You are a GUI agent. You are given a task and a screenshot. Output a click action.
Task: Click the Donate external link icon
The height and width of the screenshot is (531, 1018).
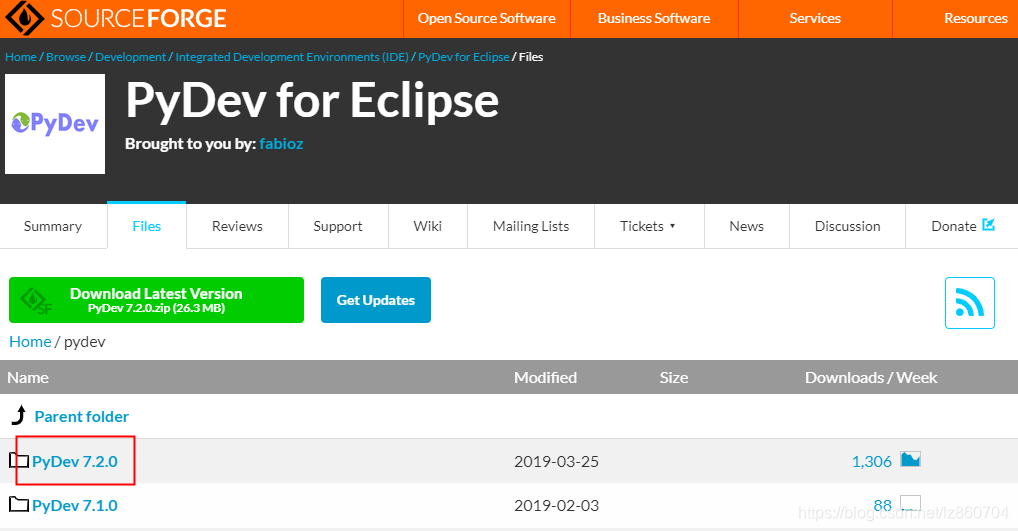tap(989, 225)
